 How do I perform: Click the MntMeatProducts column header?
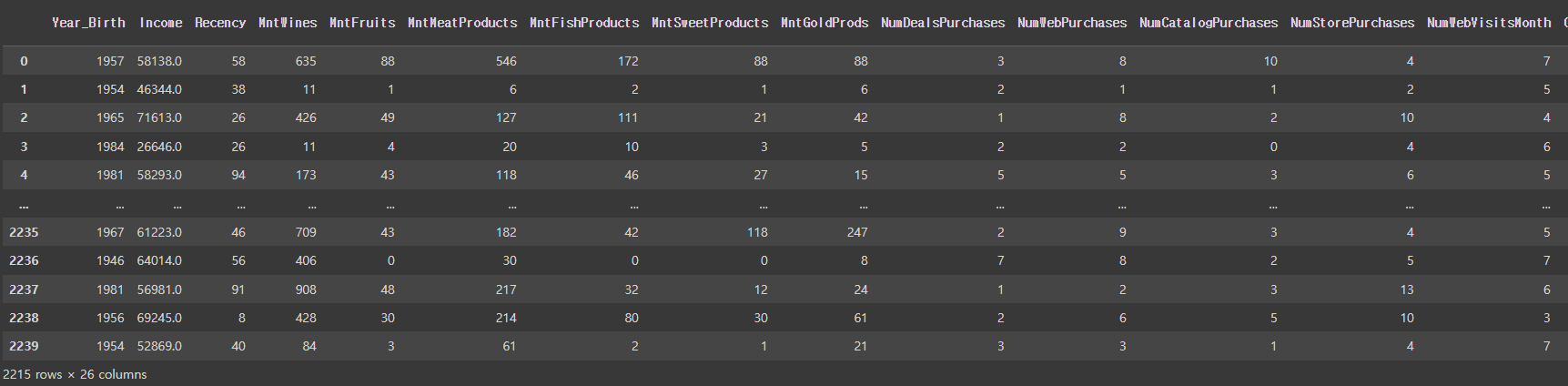462,23
